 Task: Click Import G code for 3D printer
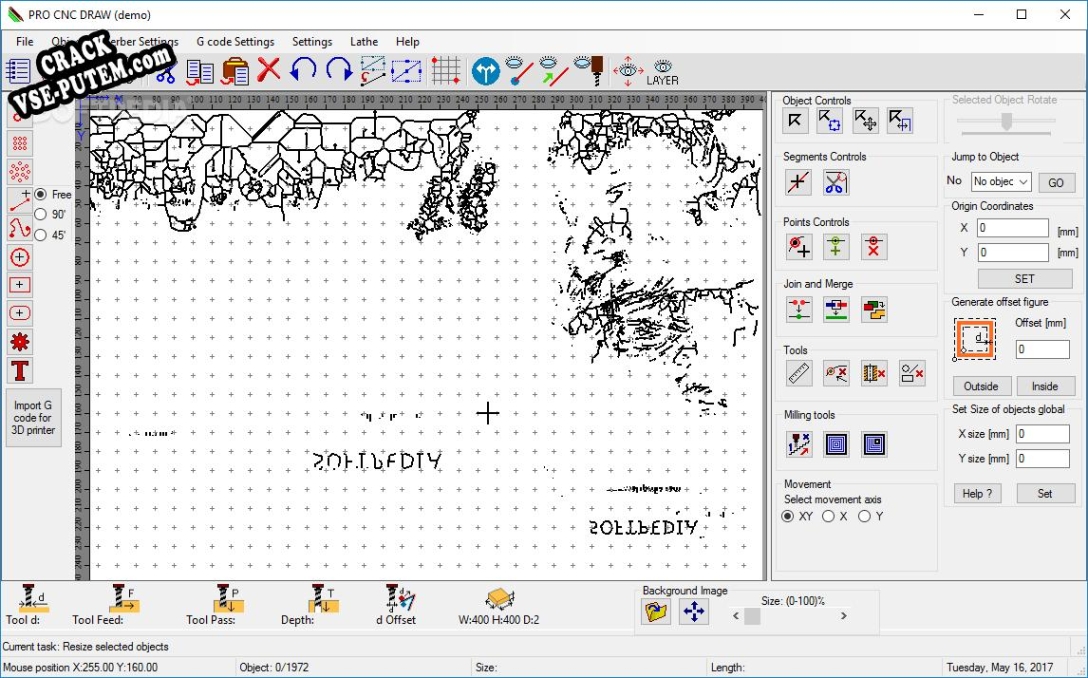pyautogui.click(x=33, y=418)
